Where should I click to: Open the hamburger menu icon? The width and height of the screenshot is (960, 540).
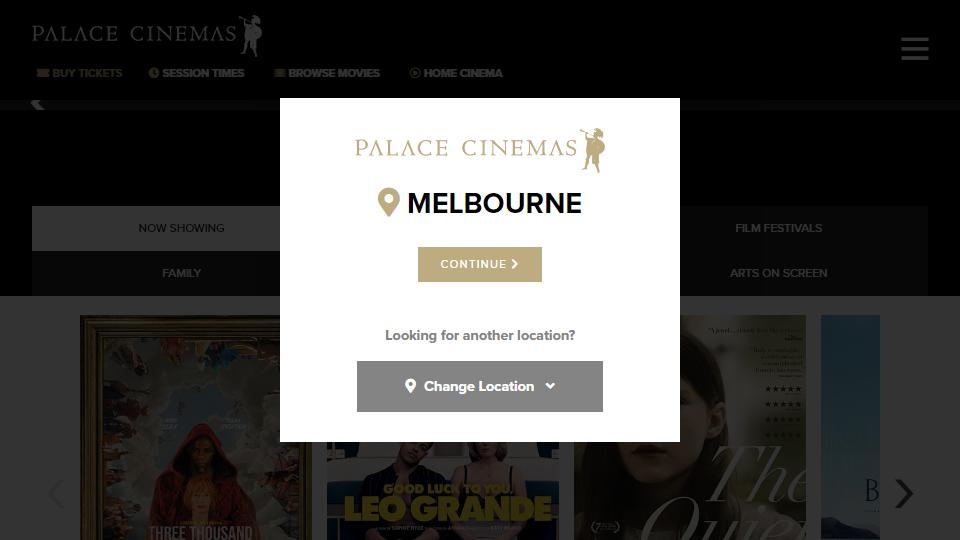(x=915, y=48)
